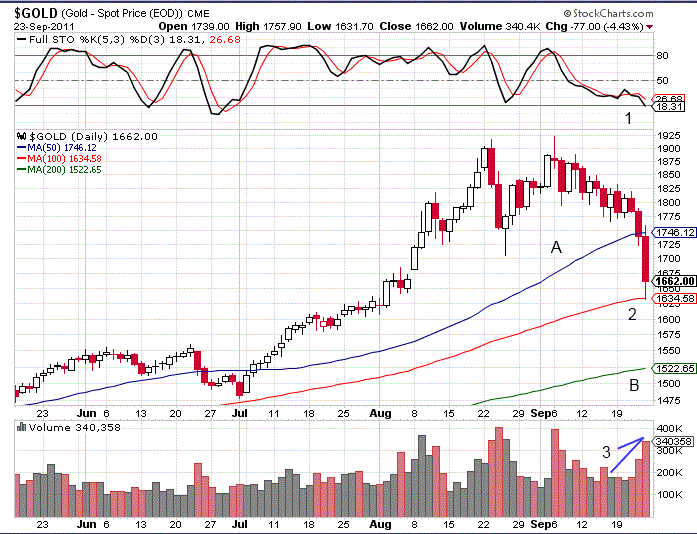Click the Volume legend icon

20,428
